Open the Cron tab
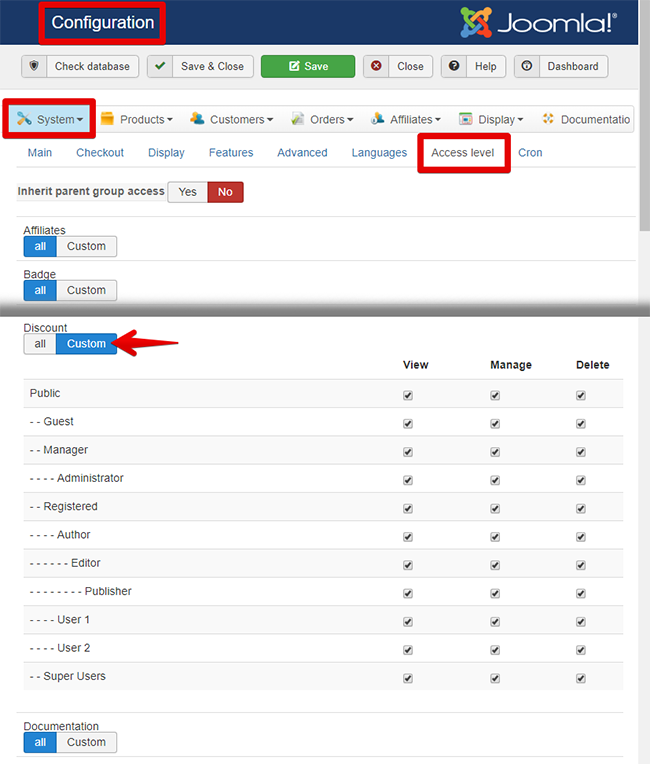The height and width of the screenshot is (764, 650). coord(530,153)
